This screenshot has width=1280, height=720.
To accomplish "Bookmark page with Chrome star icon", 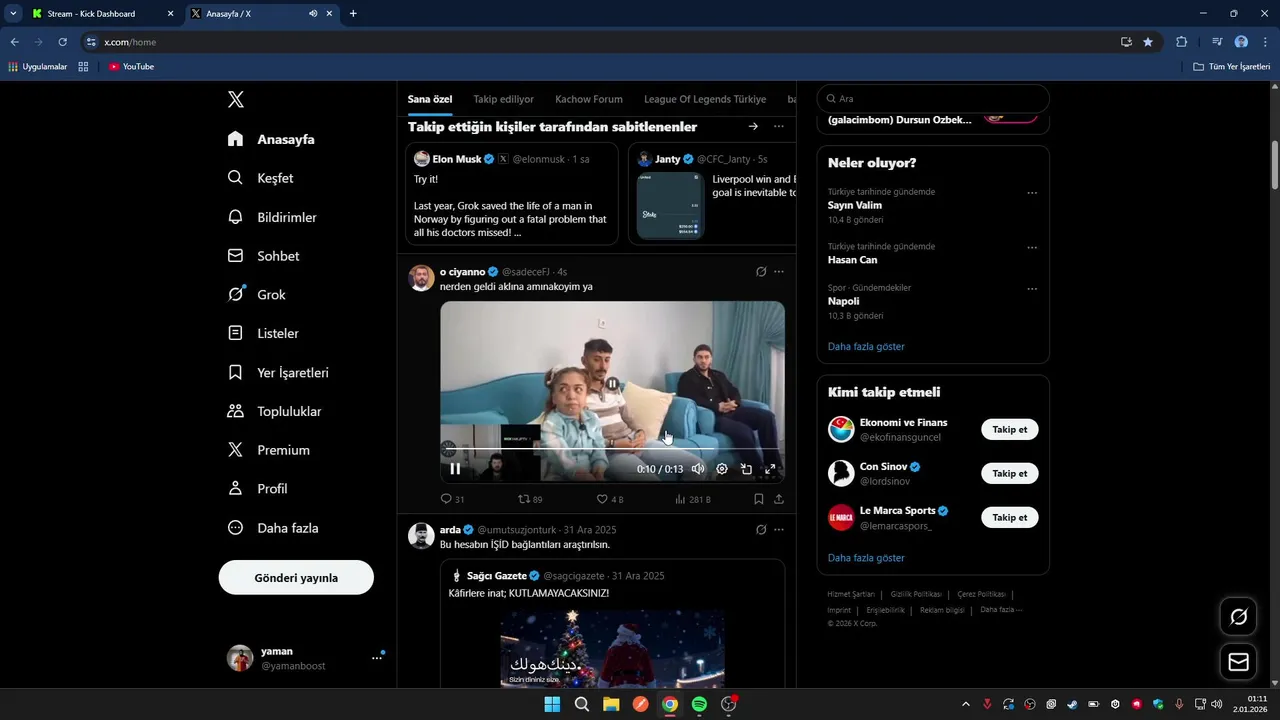I will point(1148,42).
